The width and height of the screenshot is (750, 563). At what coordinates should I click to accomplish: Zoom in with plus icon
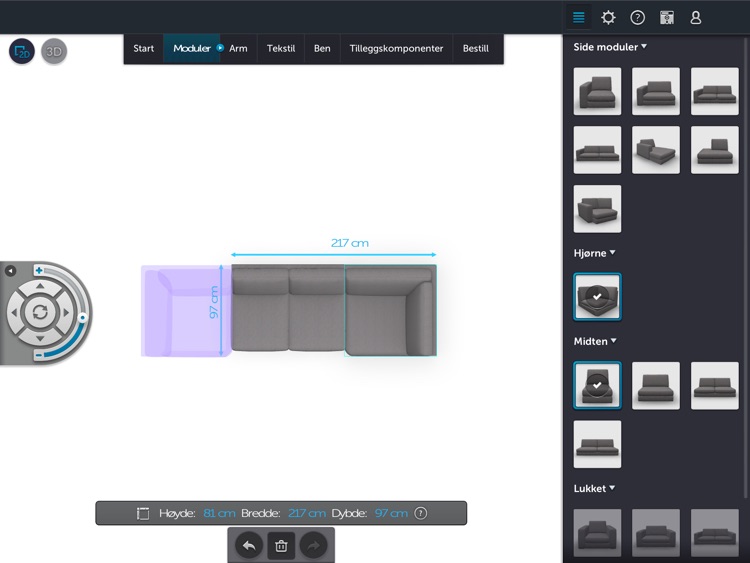(x=39, y=270)
